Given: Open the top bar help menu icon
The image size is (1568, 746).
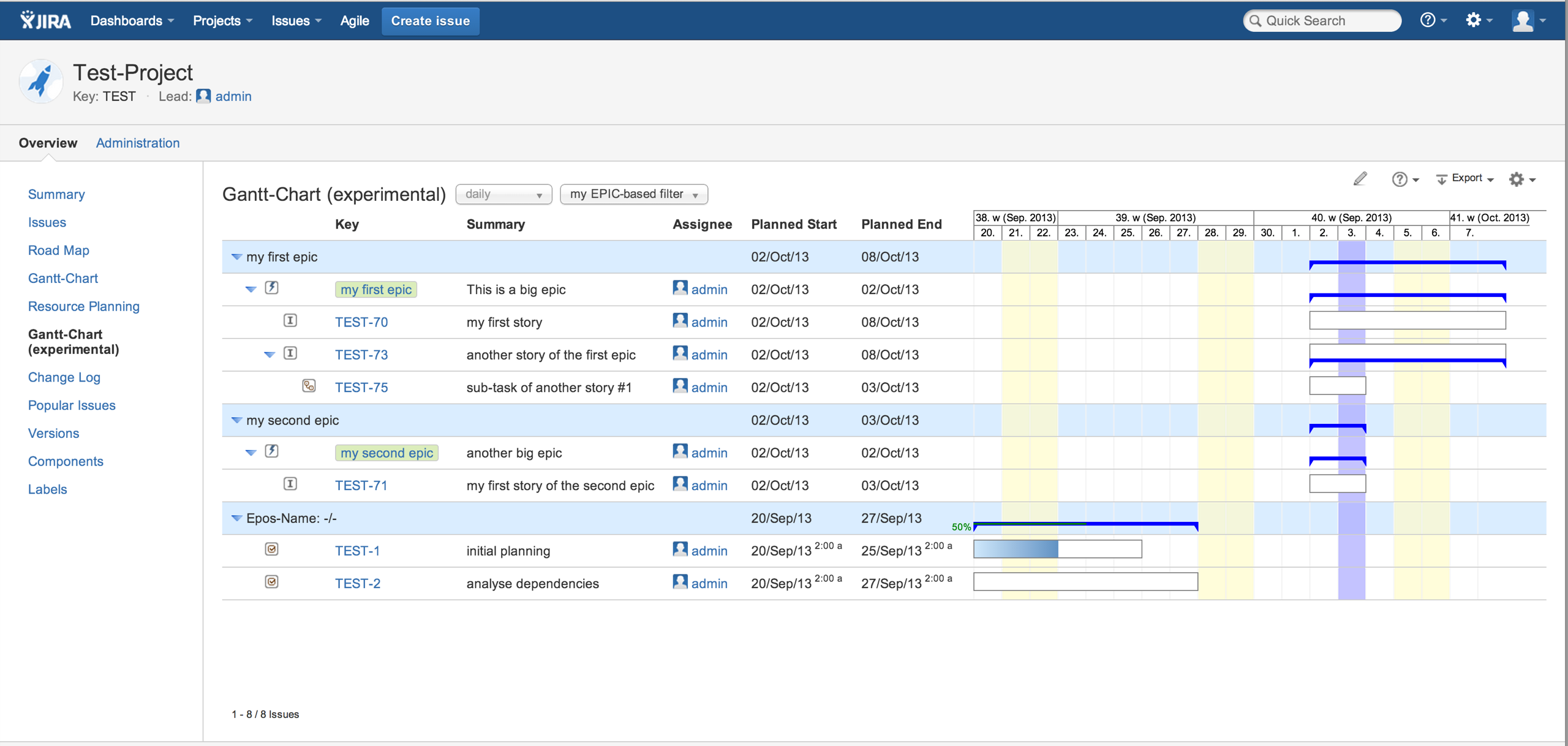Looking at the screenshot, I should (1433, 20).
